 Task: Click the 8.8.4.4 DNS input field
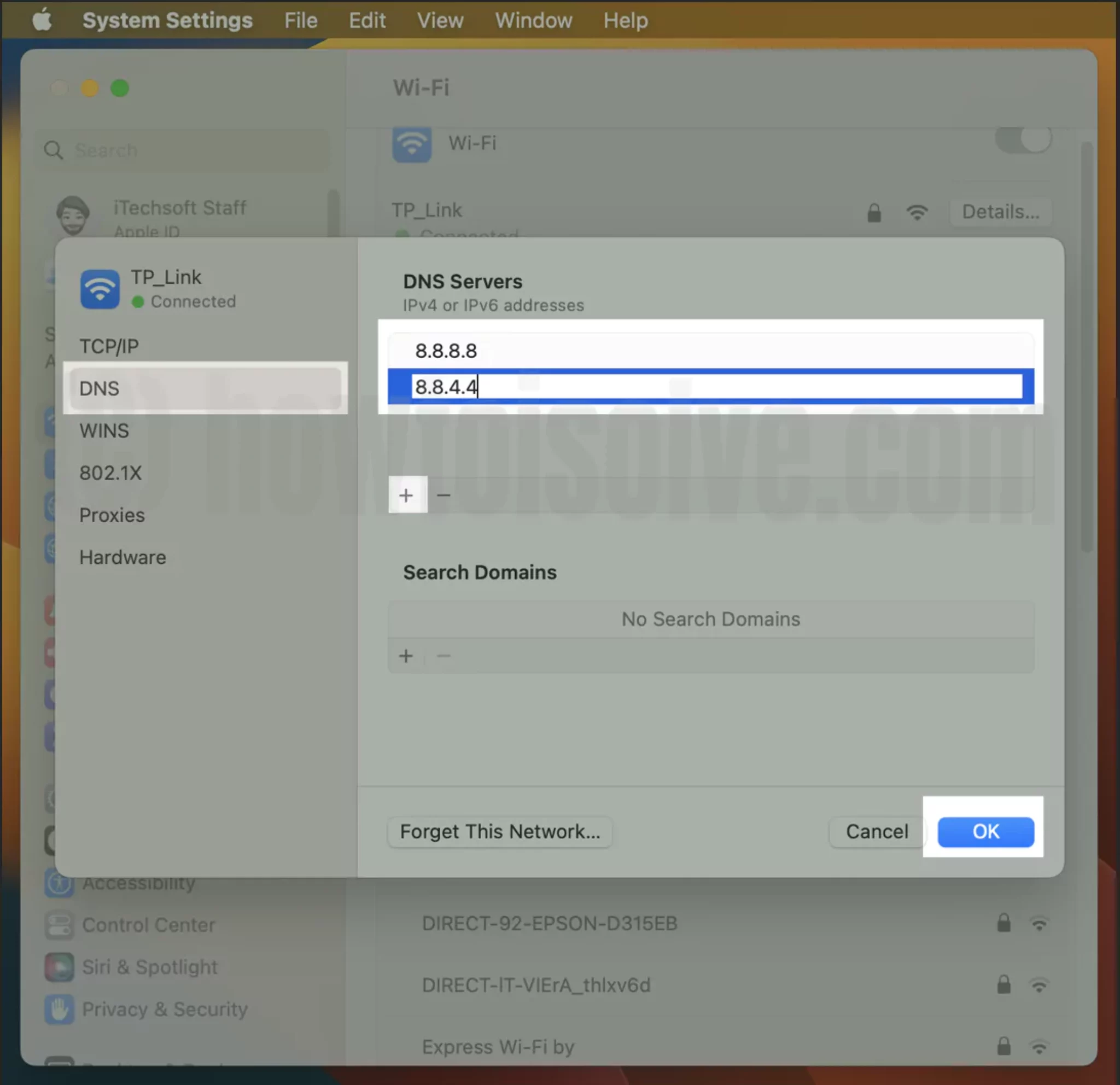coord(716,387)
